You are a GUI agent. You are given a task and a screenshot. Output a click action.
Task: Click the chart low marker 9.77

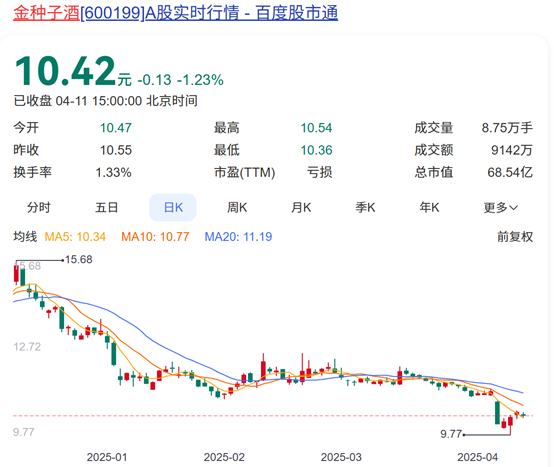pyautogui.click(x=451, y=434)
